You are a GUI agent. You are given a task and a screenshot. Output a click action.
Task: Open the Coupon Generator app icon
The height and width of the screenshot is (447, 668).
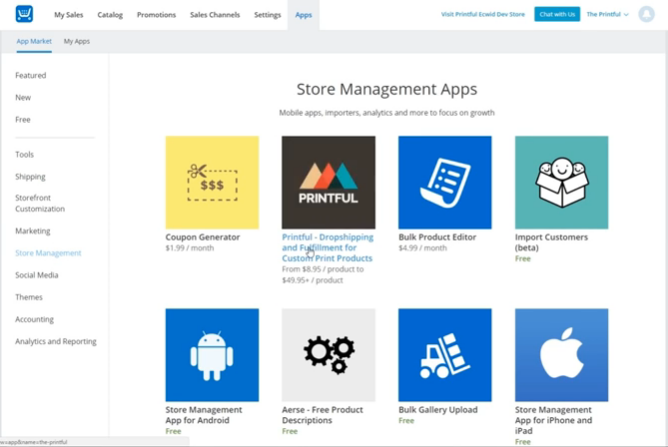212,182
